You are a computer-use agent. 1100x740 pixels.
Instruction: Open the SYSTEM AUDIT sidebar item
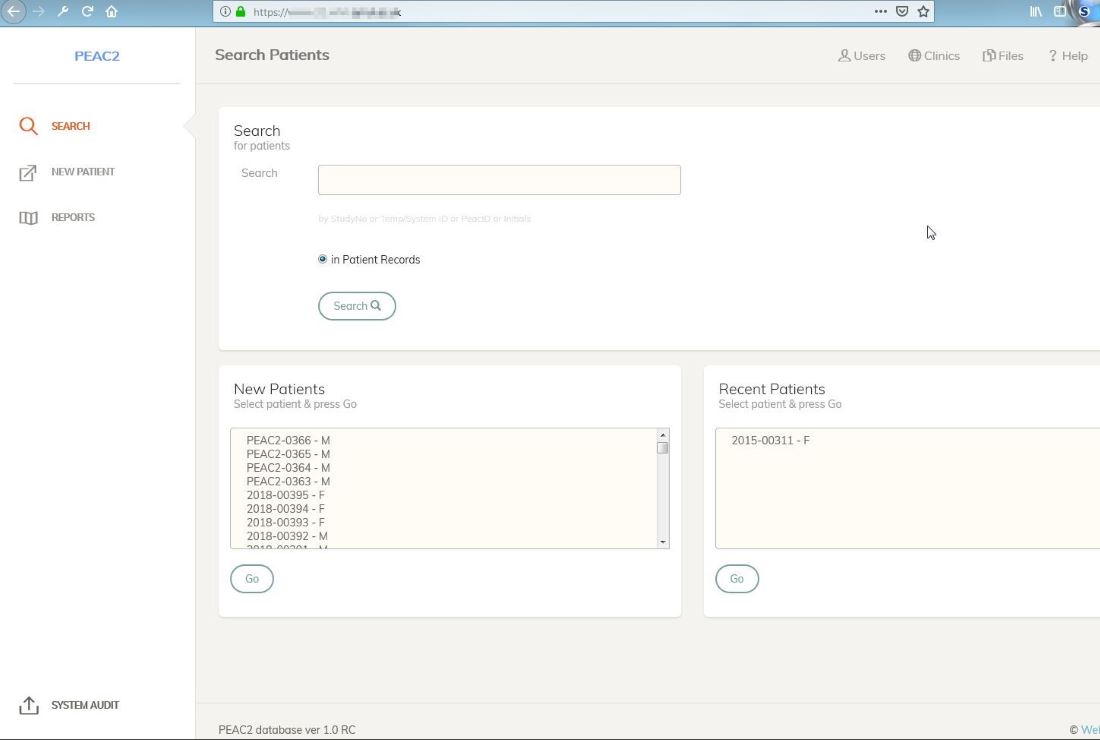[85, 705]
